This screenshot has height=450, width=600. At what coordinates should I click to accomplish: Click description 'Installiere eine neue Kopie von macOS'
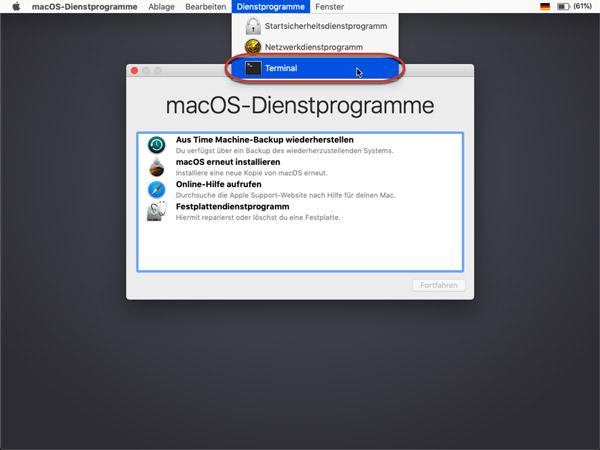[251, 173]
